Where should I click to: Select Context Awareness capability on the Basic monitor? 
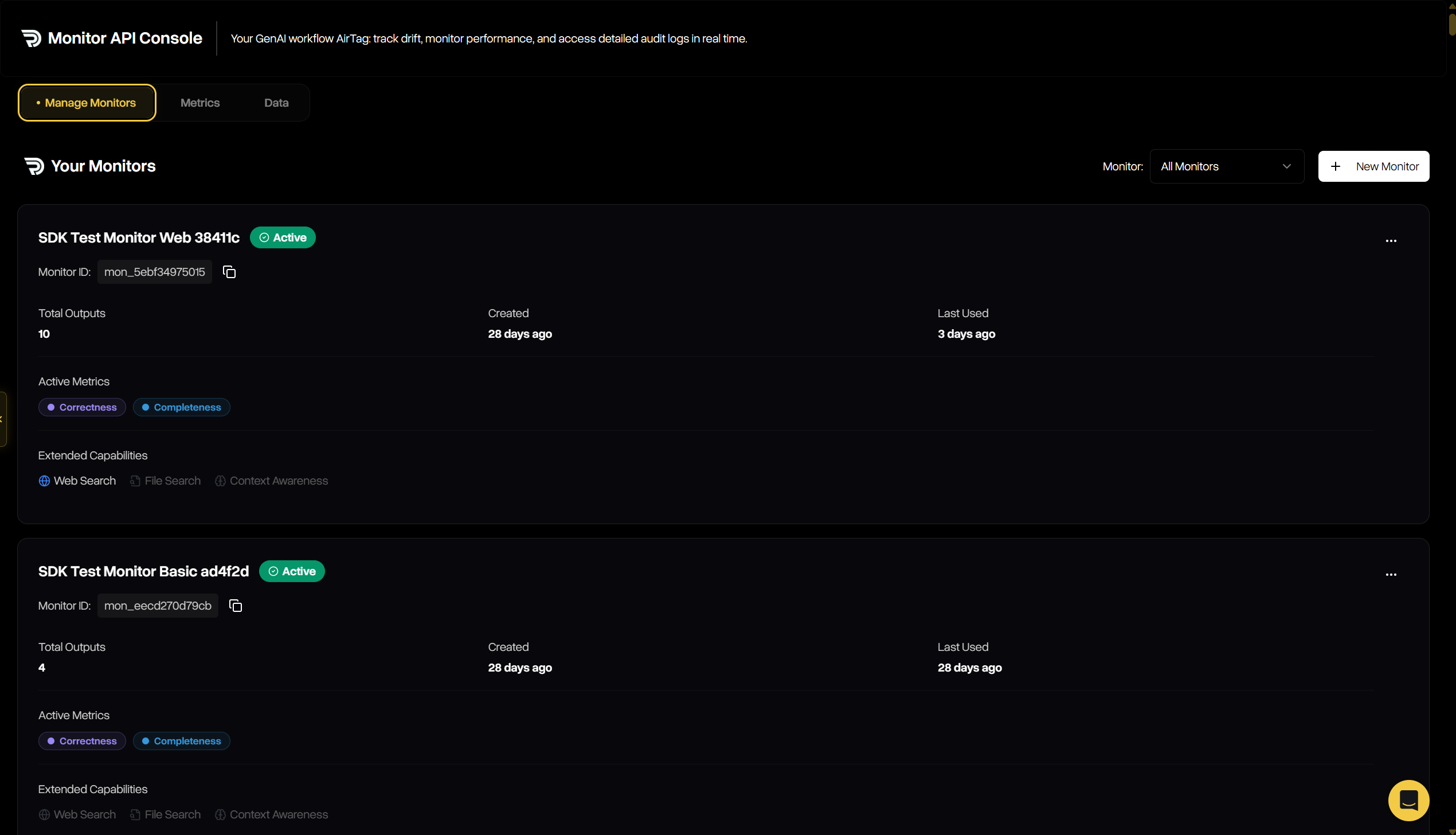(x=271, y=814)
